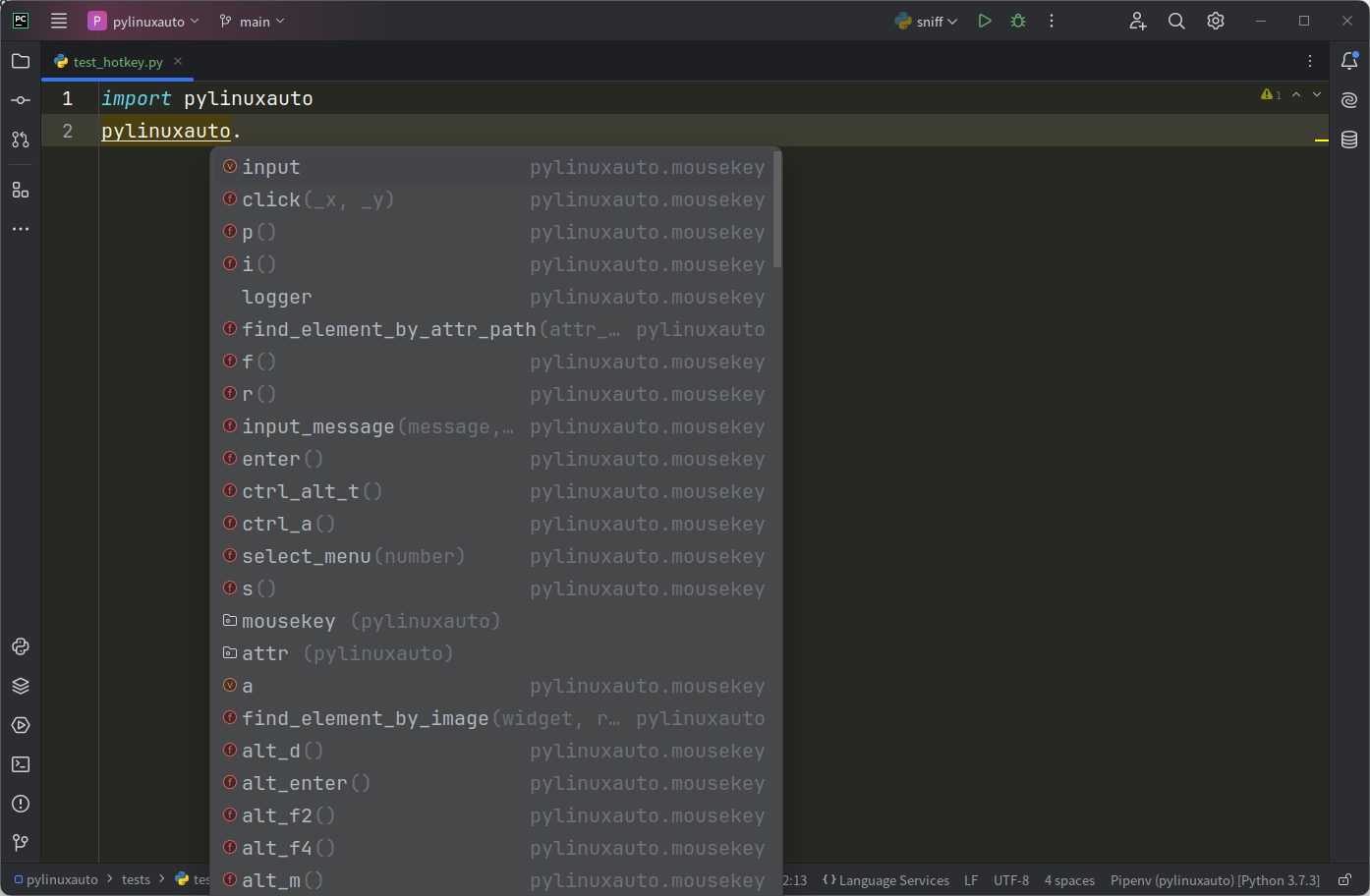The width and height of the screenshot is (1370, 896).
Task: Pick alt_d() from completion list
Action: point(493,751)
